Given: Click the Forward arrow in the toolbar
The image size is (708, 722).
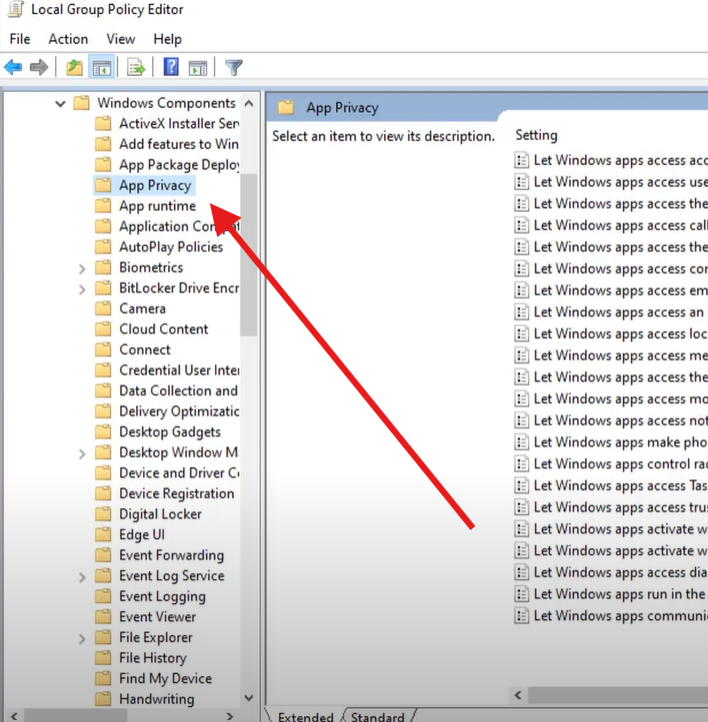Looking at the screenshot, I should coord(39,68).
